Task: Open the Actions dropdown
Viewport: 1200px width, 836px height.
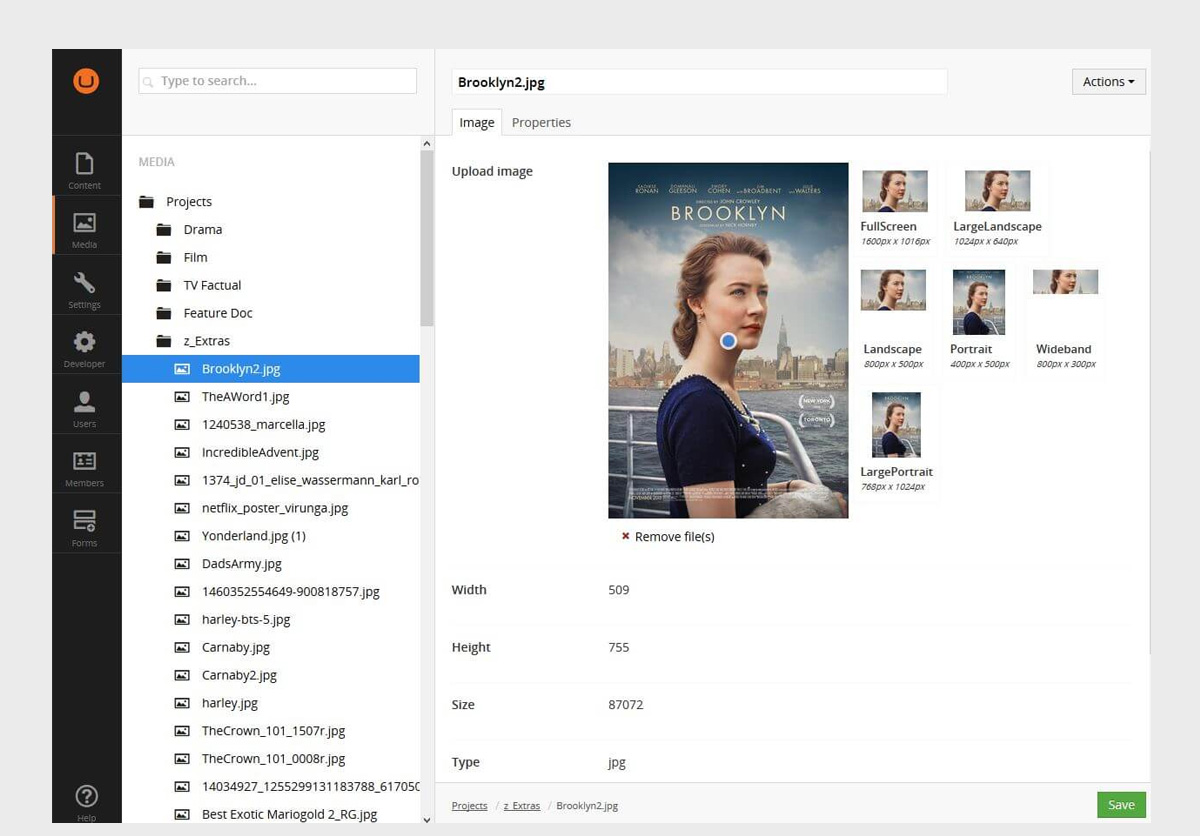Action: click(x=1108, y=82)
